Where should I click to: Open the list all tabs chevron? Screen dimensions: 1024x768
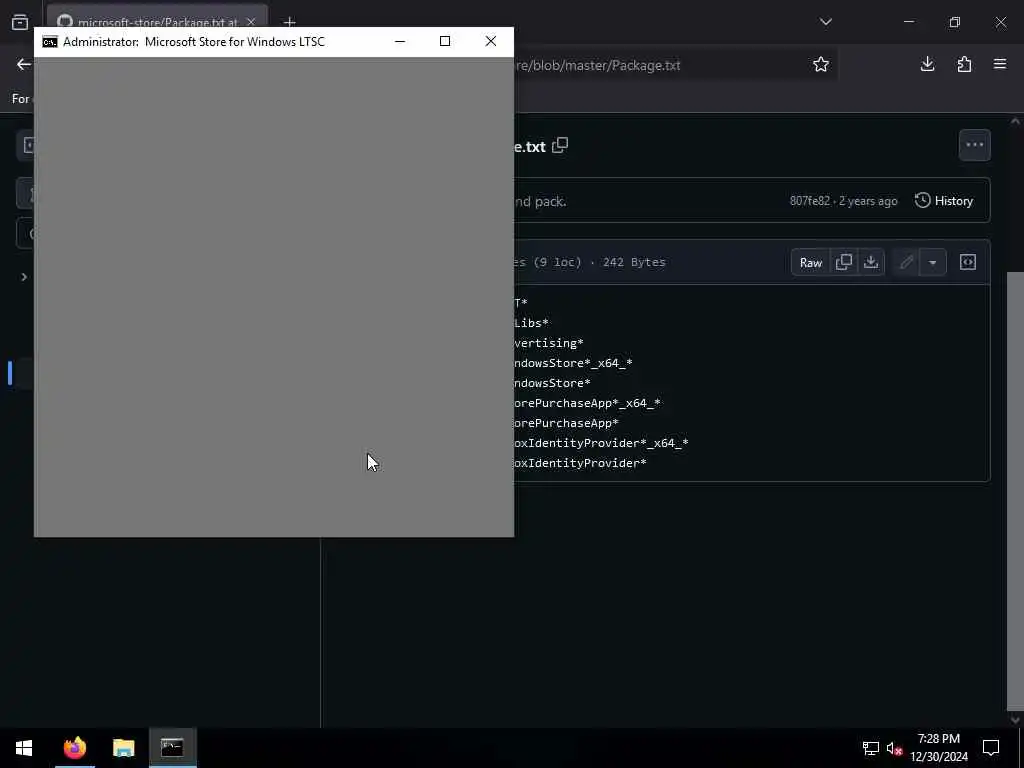(x=825, y=22)
